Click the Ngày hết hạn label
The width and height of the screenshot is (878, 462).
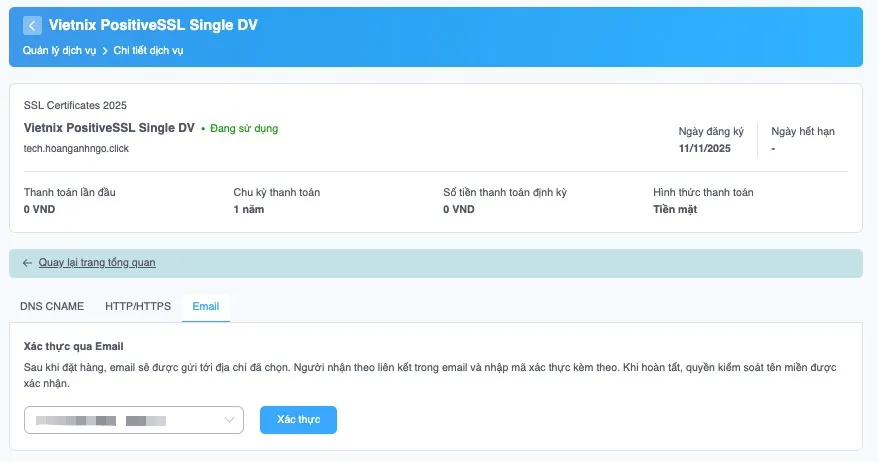point(803,132)
